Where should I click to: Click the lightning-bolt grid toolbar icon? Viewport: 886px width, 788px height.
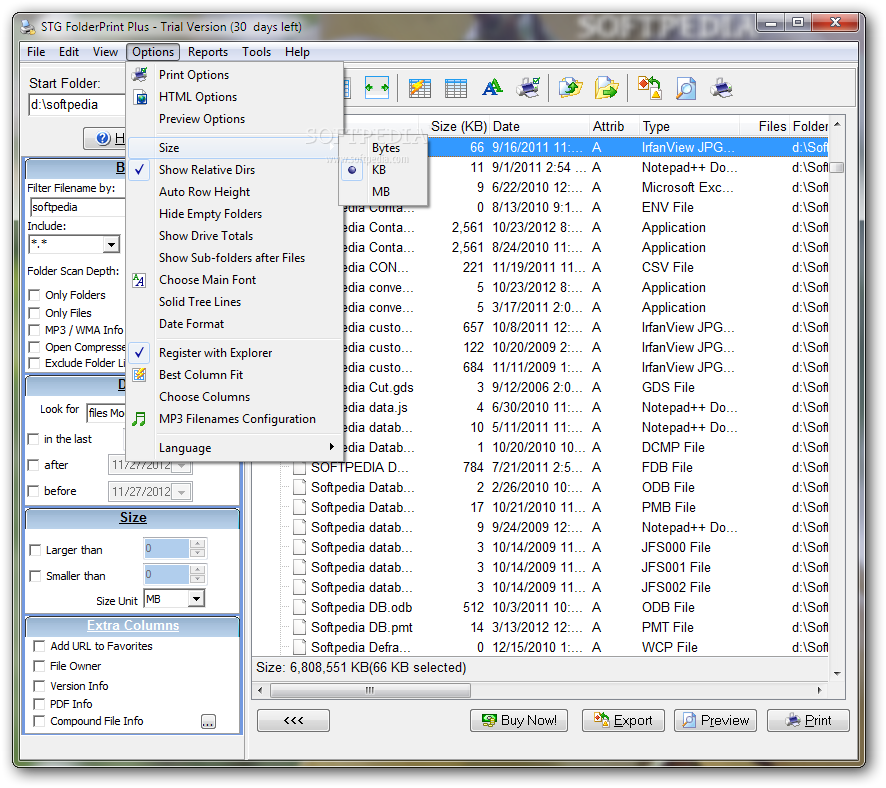(420, 88)
